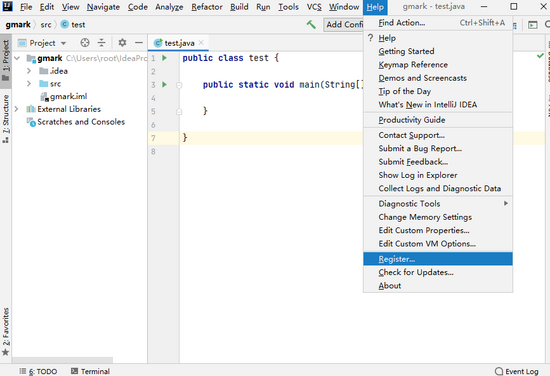Expand the .idea folder
The height and width of the screenshot is (376, 550).
tap(29, 71)
